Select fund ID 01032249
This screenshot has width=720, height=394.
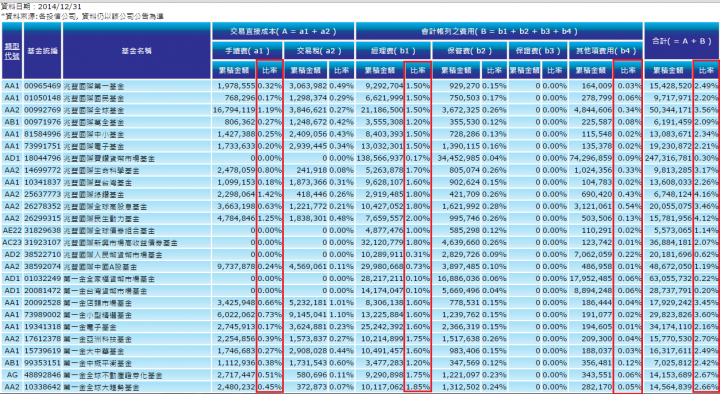coord(42,279)
